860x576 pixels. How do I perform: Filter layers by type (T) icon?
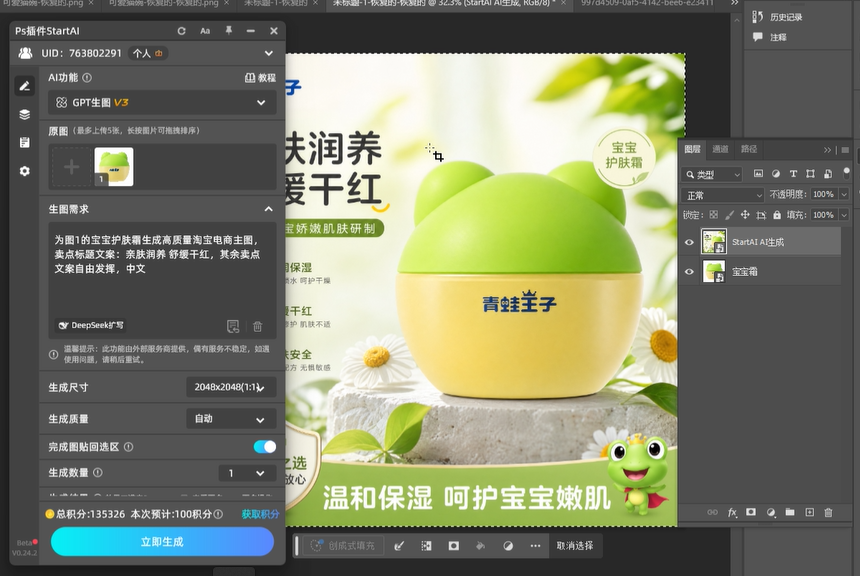(x=793, y=174)
